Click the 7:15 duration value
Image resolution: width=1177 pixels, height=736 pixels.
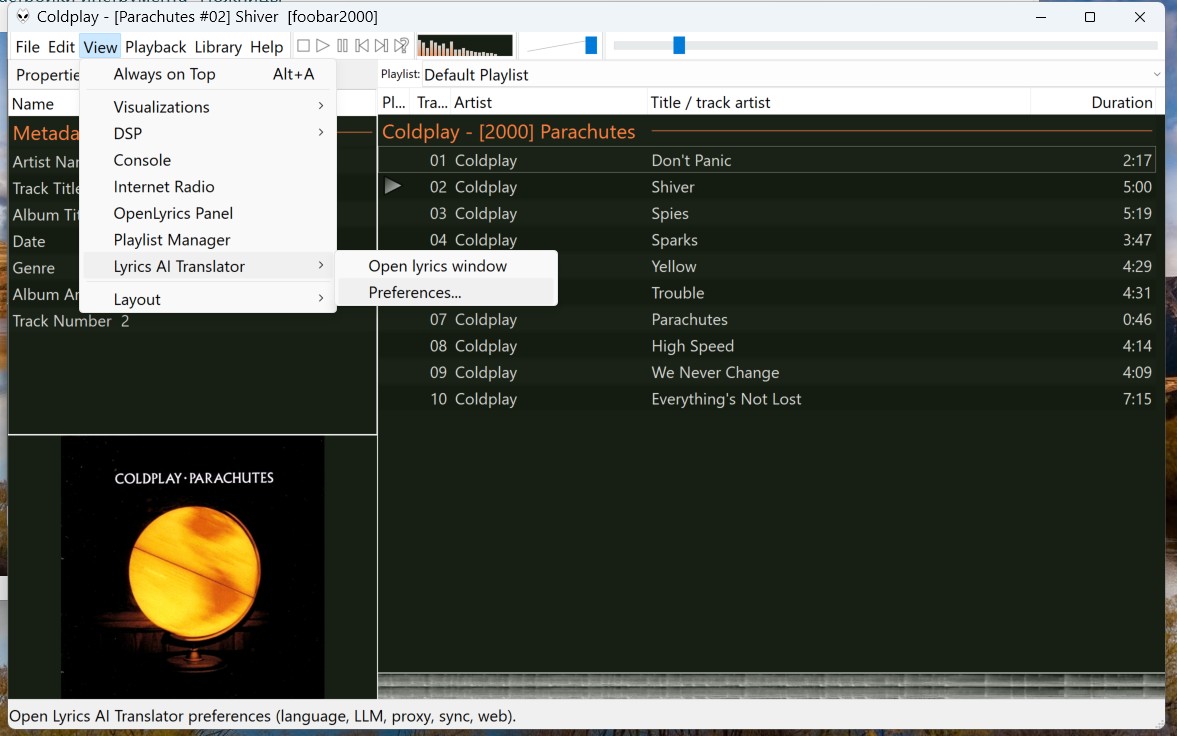[1136, 399]
